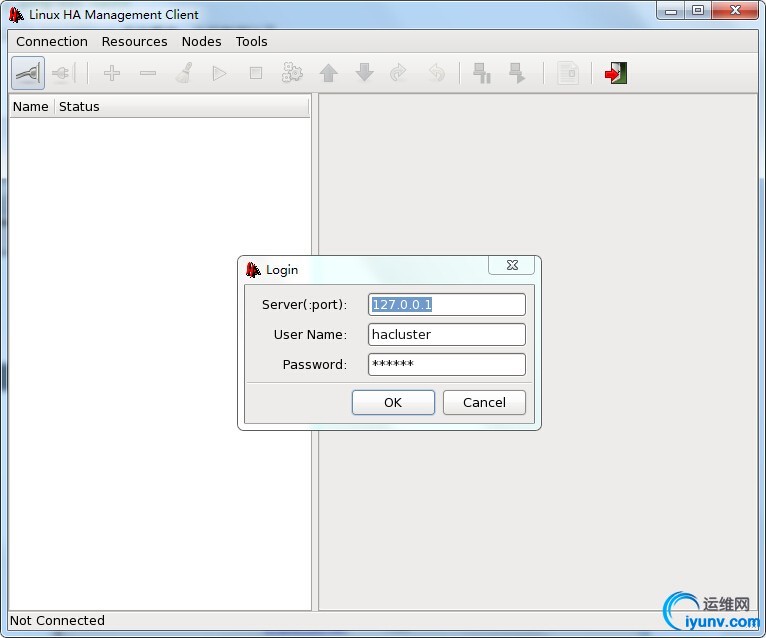Close the Login dialog with X
The height and width of the screenshot is (638, 766).
[x=511, y=265]
